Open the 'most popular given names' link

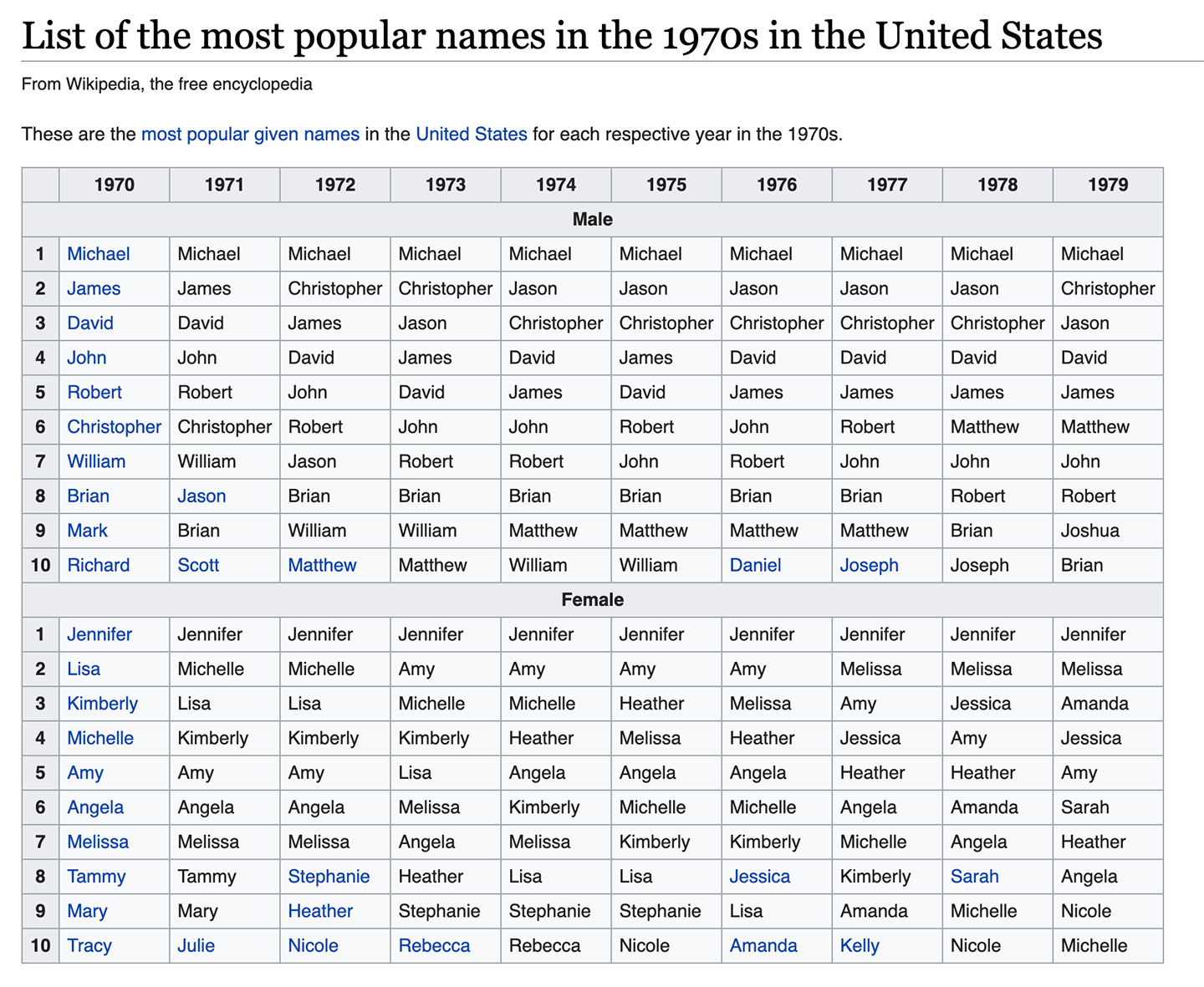[x=250, y=134]
